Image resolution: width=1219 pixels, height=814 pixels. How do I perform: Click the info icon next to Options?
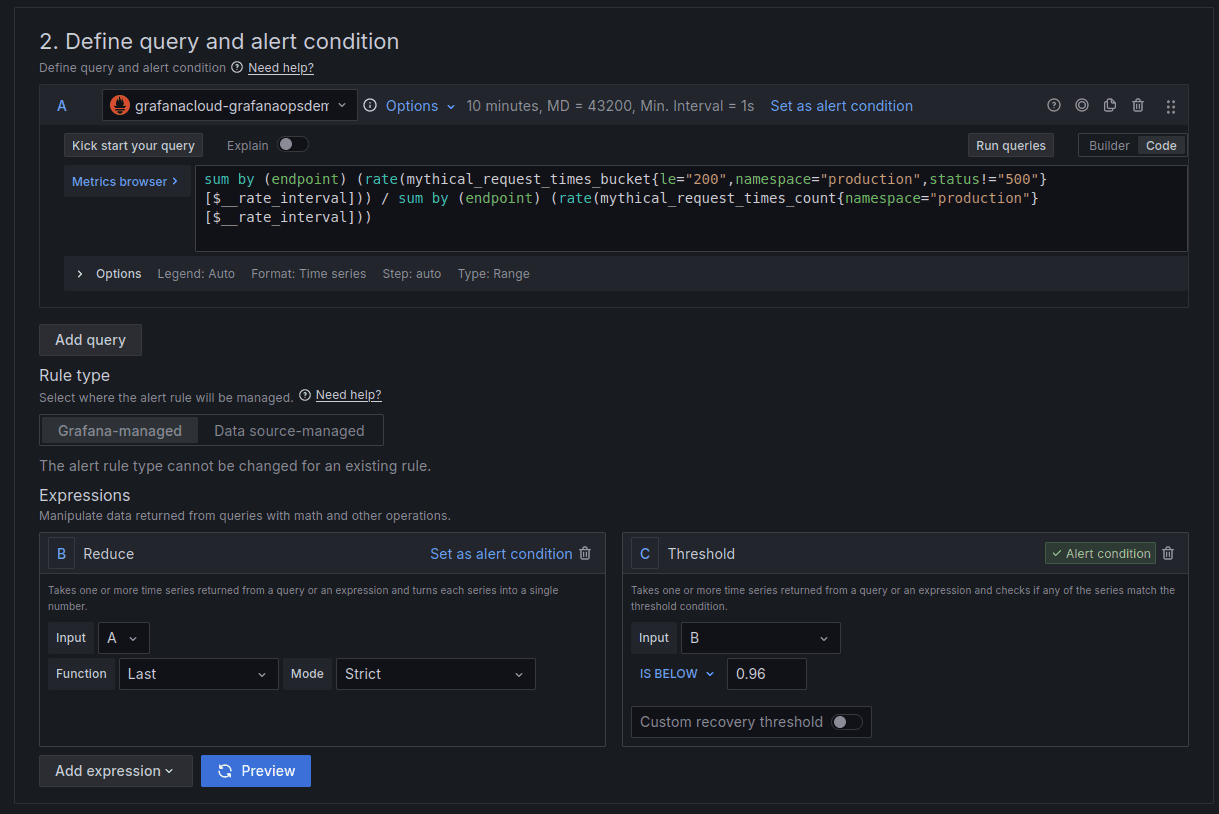pos(370,105)
